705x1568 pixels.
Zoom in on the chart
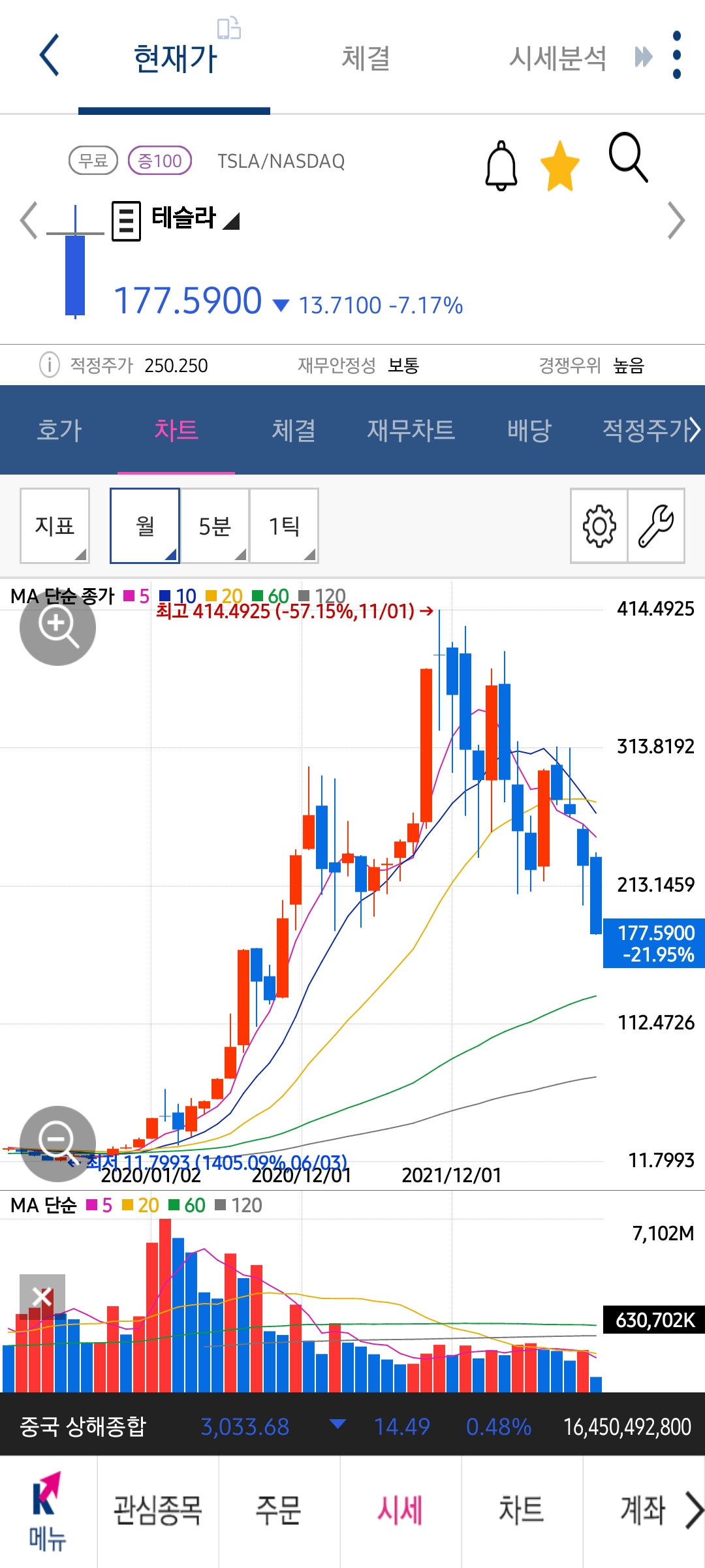[x=57, y=627]
